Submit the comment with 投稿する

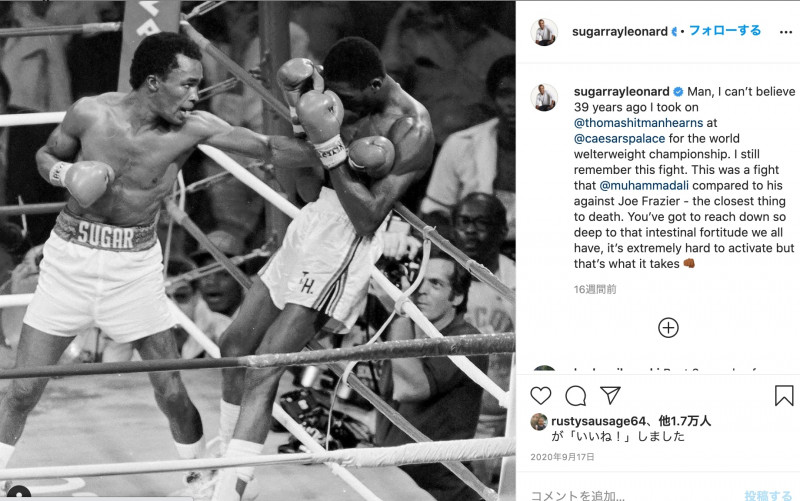[768, 495]
